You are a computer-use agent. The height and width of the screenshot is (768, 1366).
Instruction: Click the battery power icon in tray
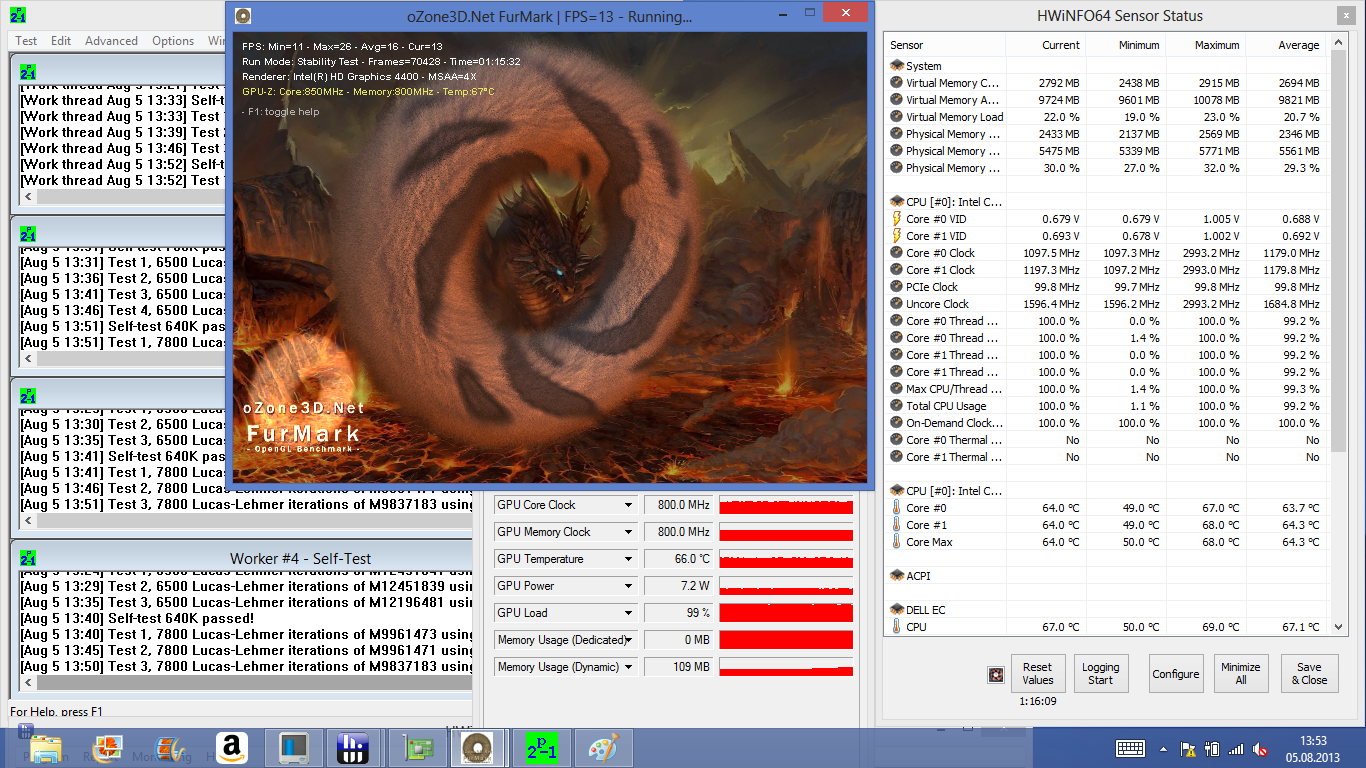(x=1212, y=748)
